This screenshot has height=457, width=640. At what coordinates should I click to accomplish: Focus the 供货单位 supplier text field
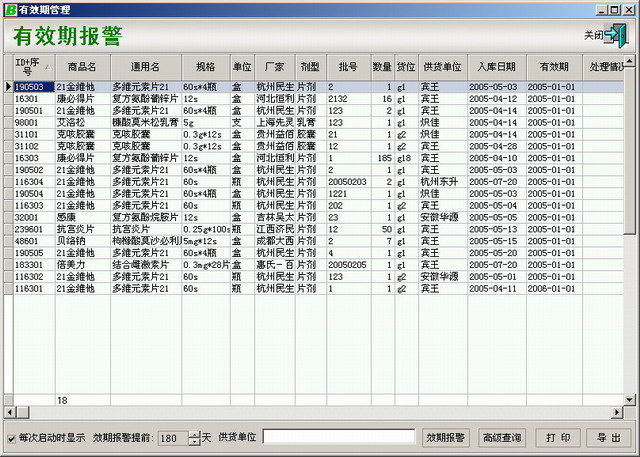(x=338, y=438)
